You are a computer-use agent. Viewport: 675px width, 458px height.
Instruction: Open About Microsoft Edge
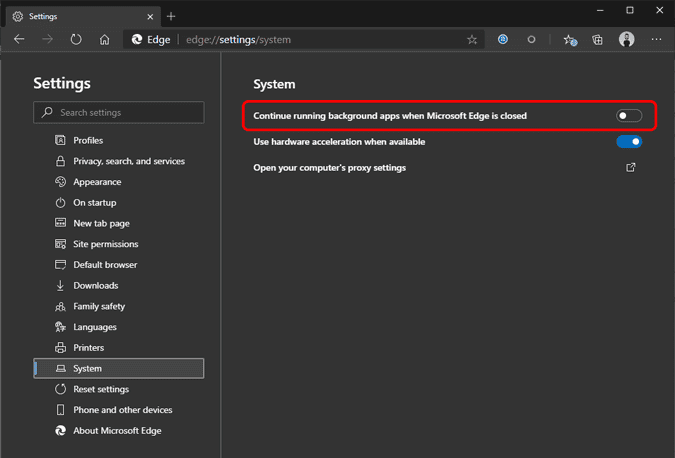(x=118, y=431)
